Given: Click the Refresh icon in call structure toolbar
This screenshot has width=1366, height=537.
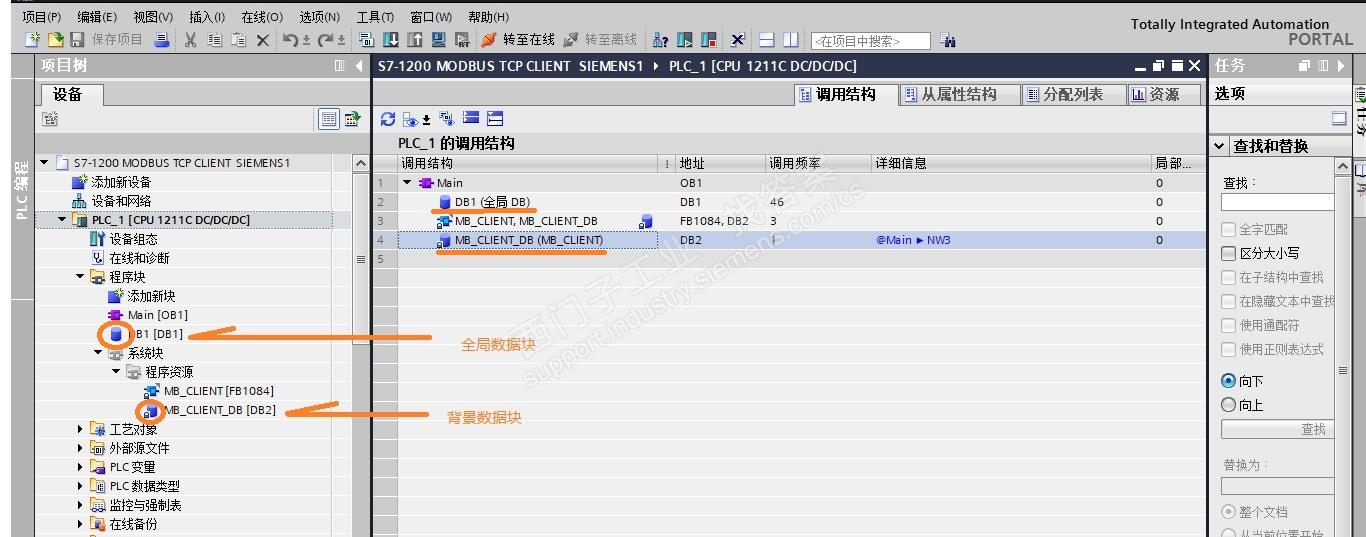Looking at the screenshot, I should [388, 118].
